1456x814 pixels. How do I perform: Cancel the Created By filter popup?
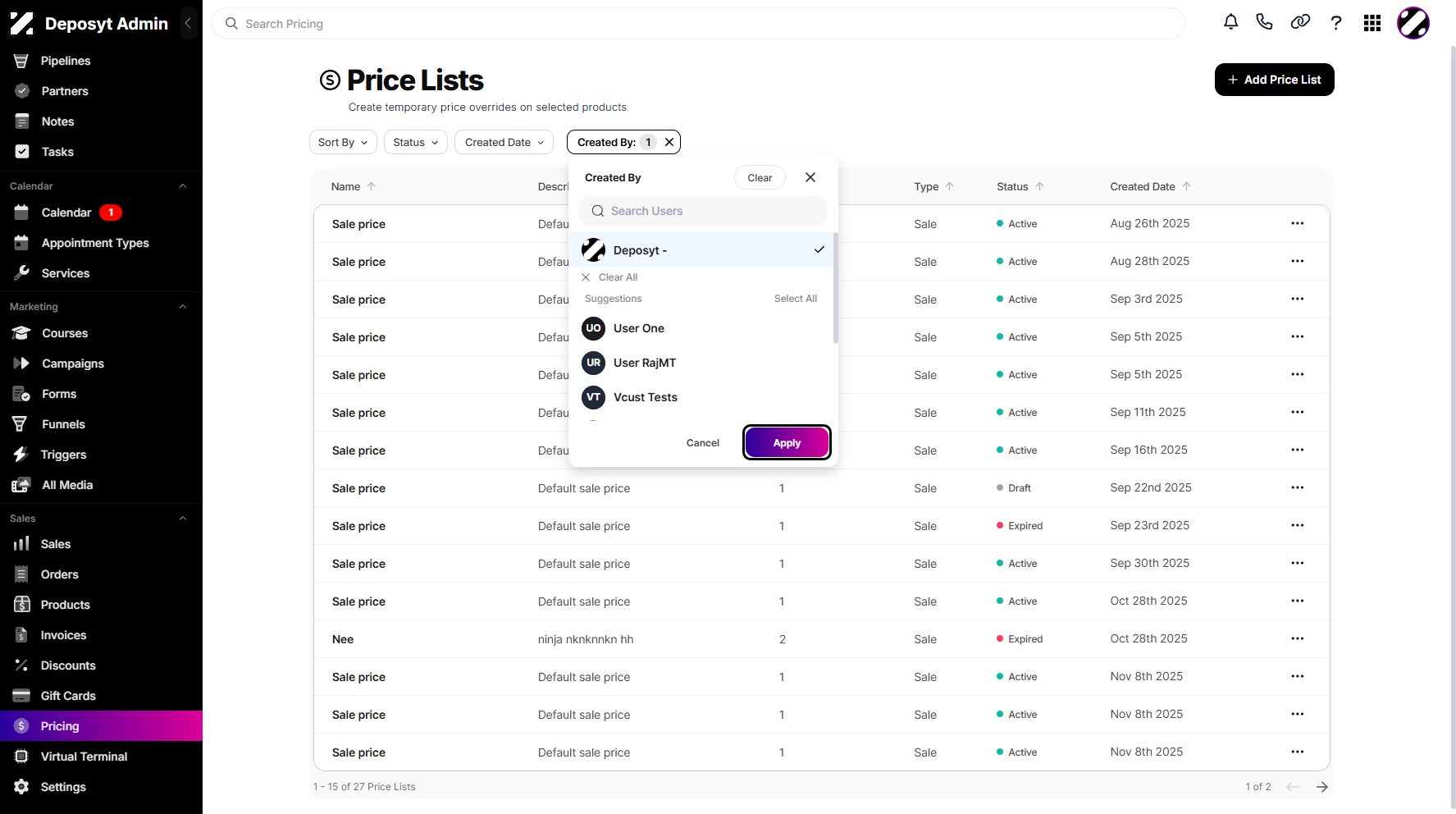click(x=703, y=443)
